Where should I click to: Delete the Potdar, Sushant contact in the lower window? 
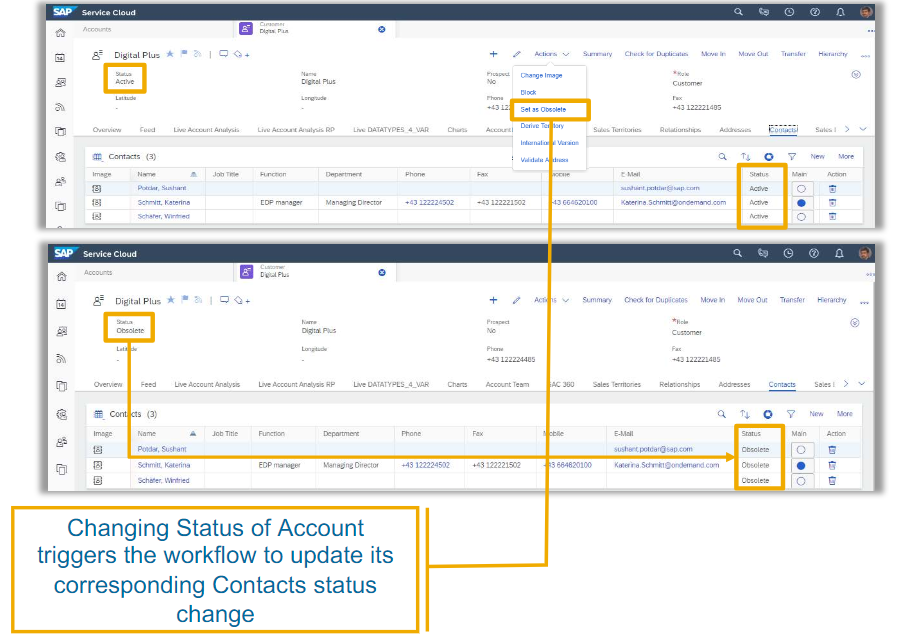point(832,450)
